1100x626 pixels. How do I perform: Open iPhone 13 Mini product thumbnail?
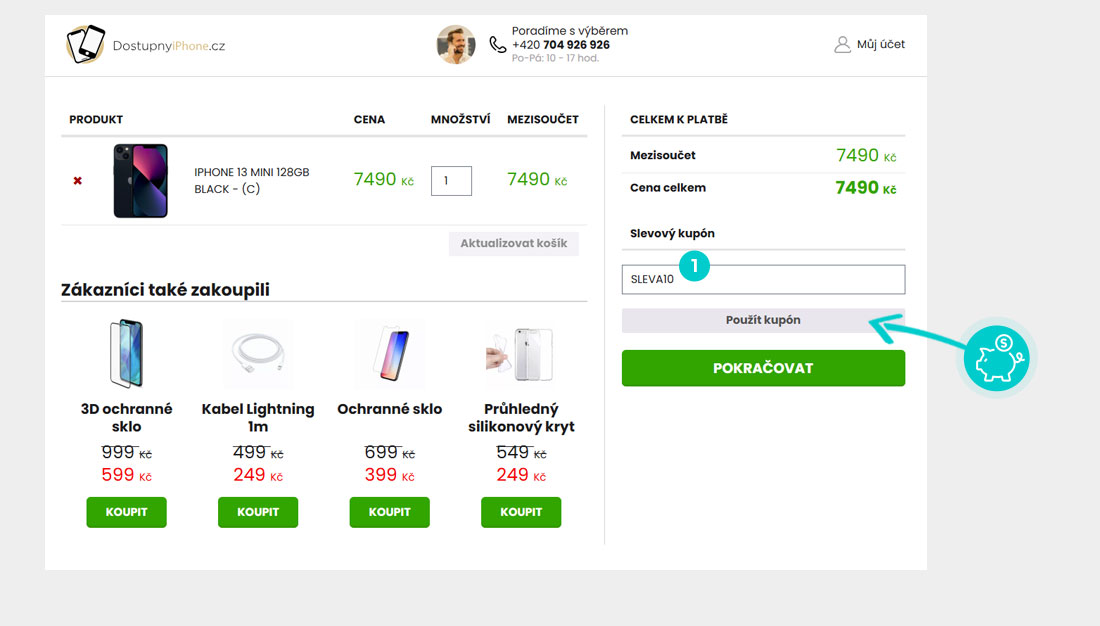point(140,181)
